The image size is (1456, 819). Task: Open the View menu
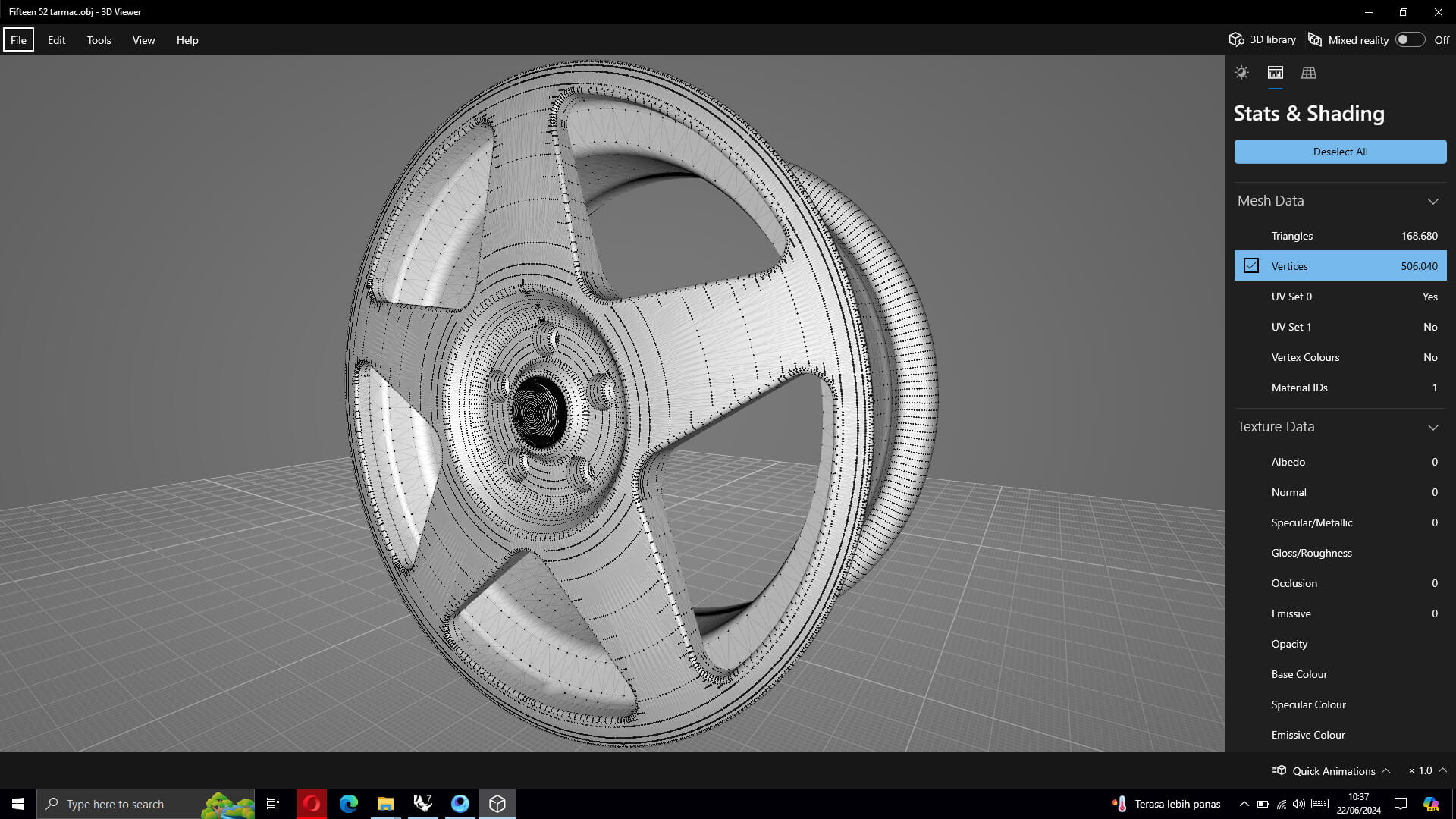click(x=143, y=40)
